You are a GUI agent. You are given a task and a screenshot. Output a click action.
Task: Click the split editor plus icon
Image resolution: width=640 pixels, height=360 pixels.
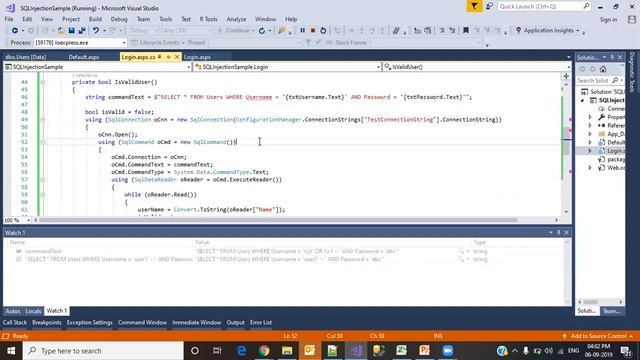point(566,76)
